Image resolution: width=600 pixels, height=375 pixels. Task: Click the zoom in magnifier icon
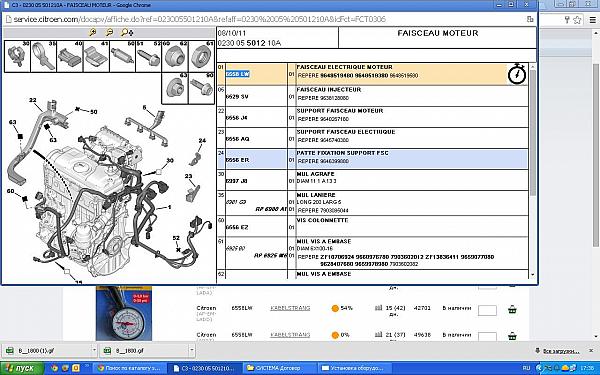93,33
